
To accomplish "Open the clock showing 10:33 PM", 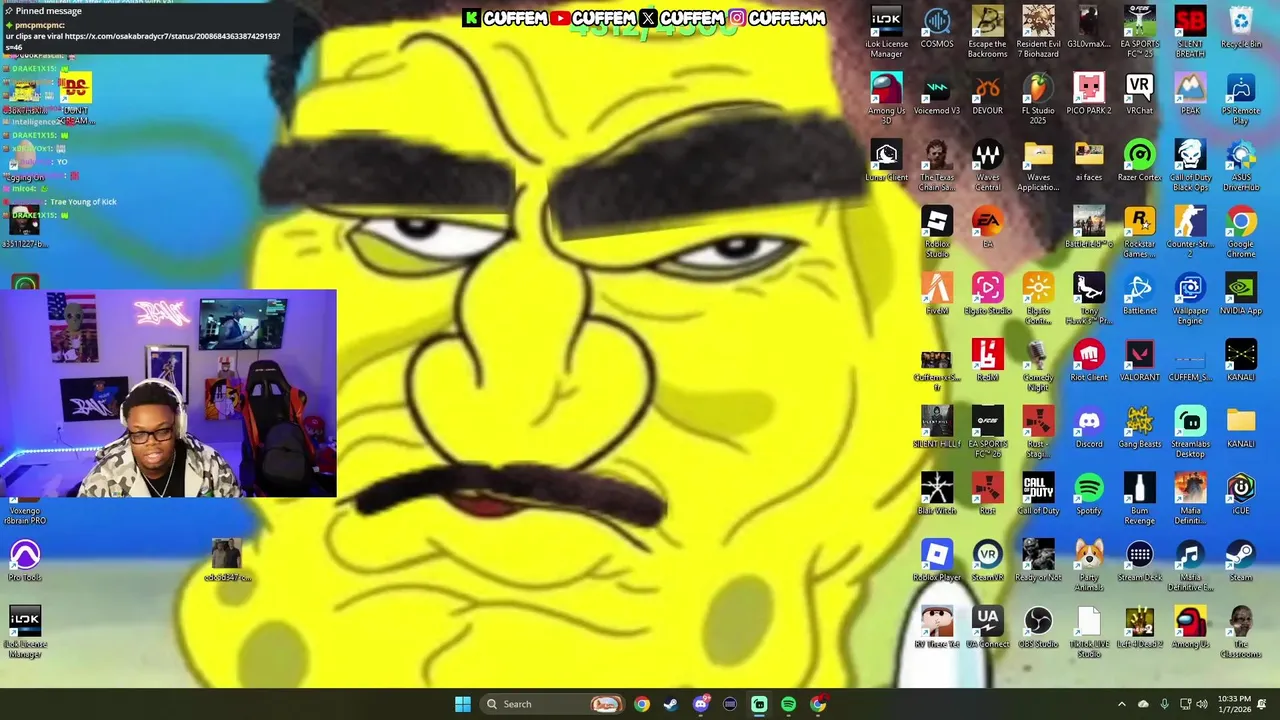I will coord(1235,704).
